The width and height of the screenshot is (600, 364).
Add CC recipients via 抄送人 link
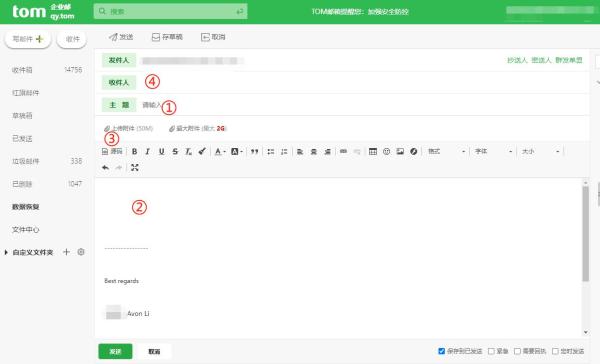click(517, 60)
